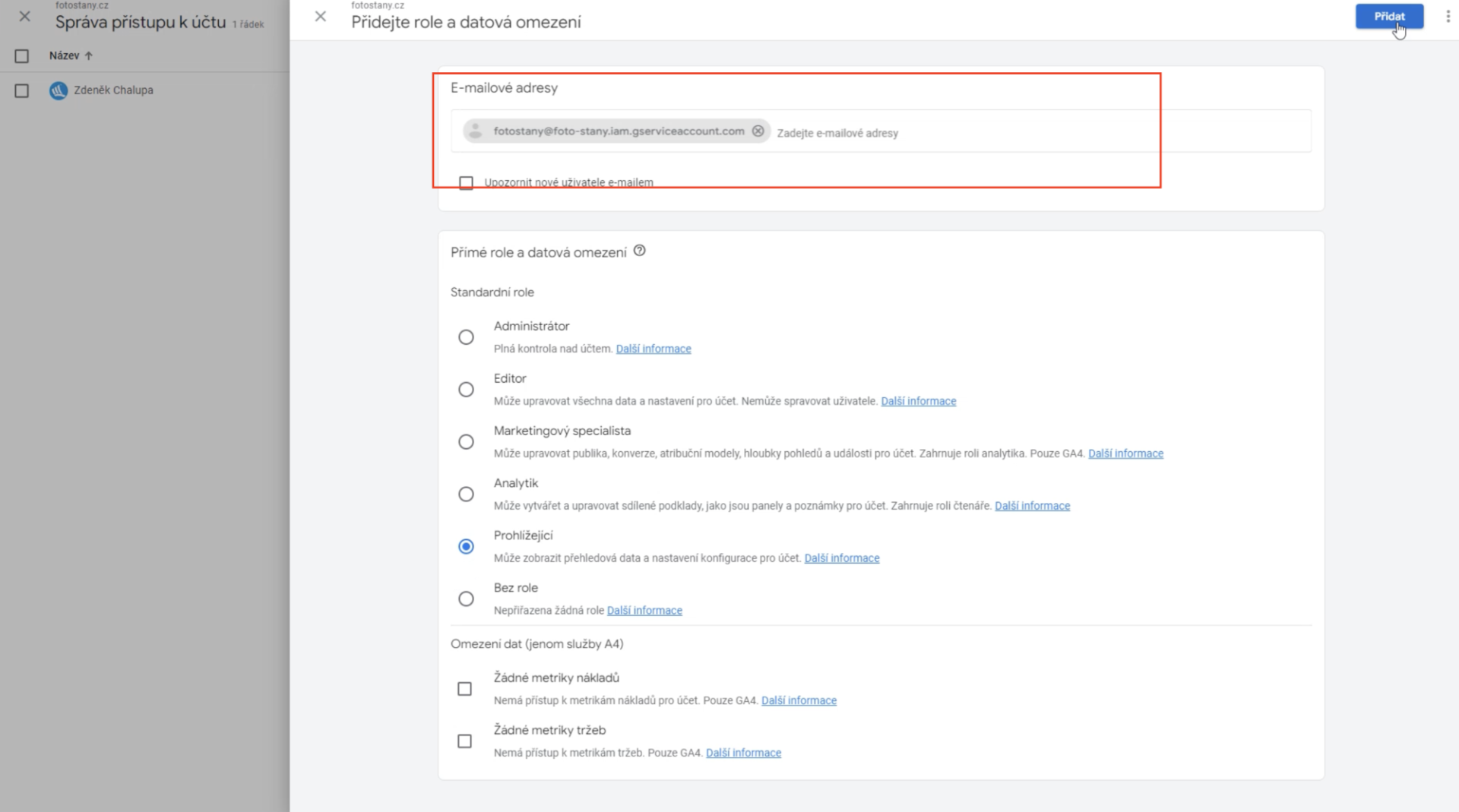Close the Přidejte role a datová omezení panel
Screen dimensions: 1459x812
pos(321,16)
